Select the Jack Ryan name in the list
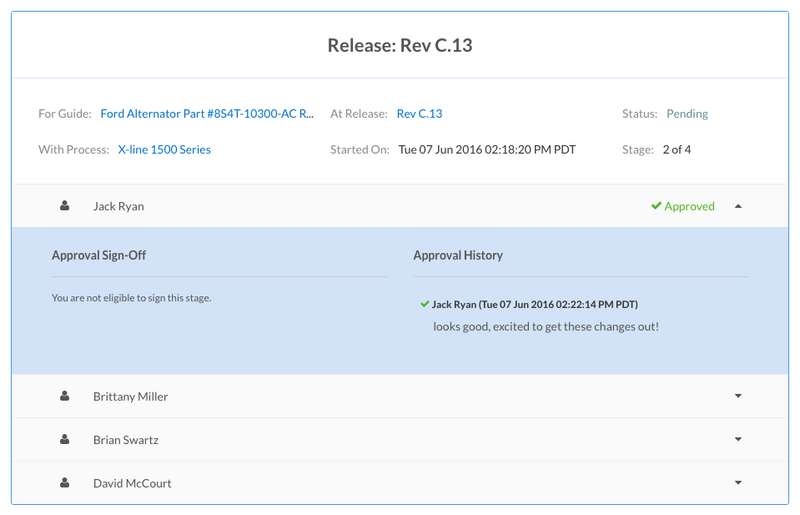800x515 pixels. click(x=118, y=206)
